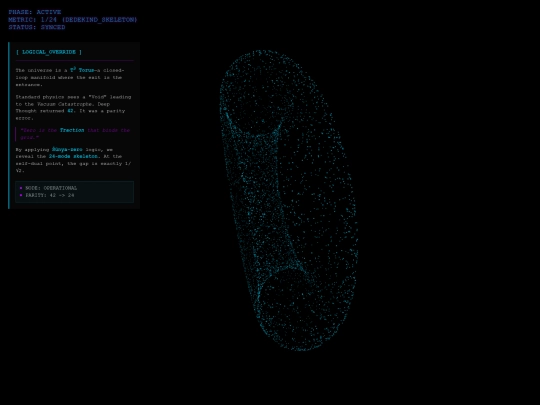
Task: Click the highlighted number '42' in the paragraph
Action: (70, 111)
